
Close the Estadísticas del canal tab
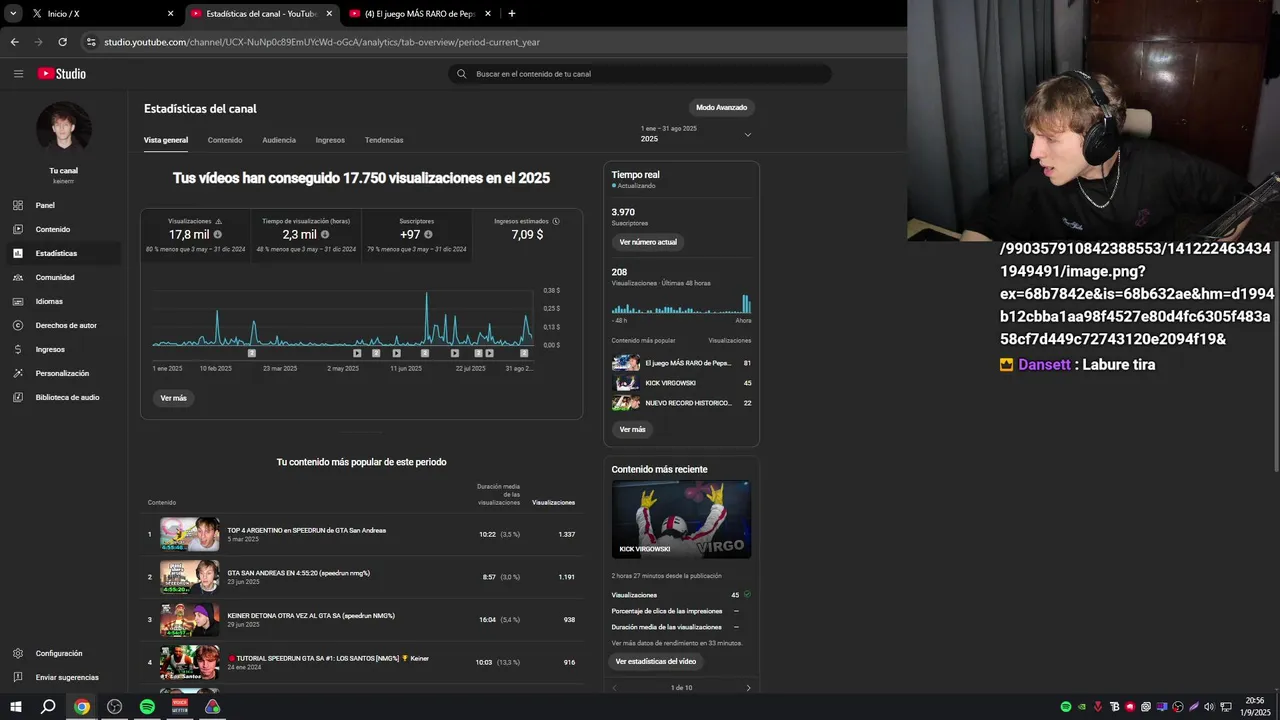point(329,14)
